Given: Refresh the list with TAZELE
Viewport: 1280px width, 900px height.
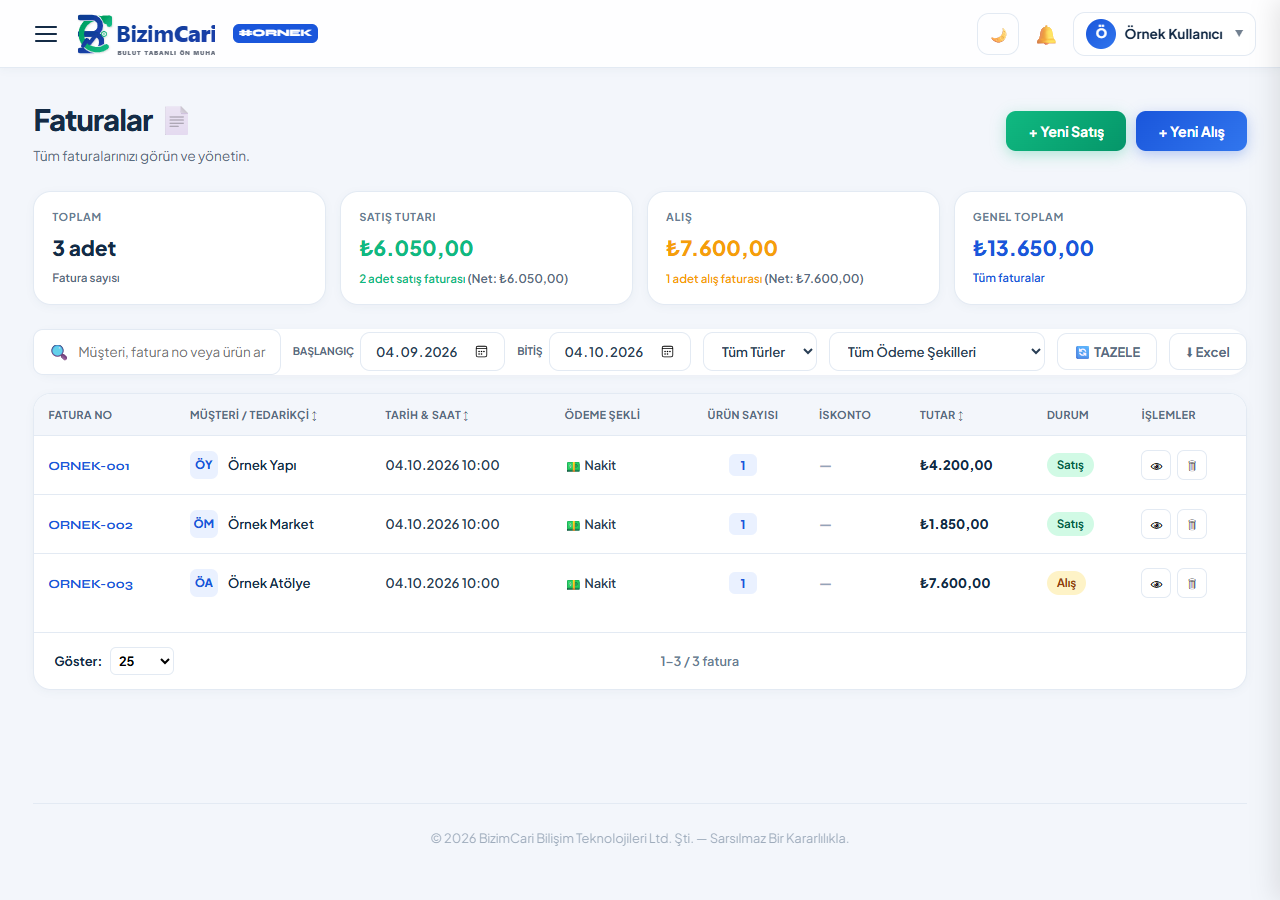Looking at the screenshot, I should point(1107,352).
